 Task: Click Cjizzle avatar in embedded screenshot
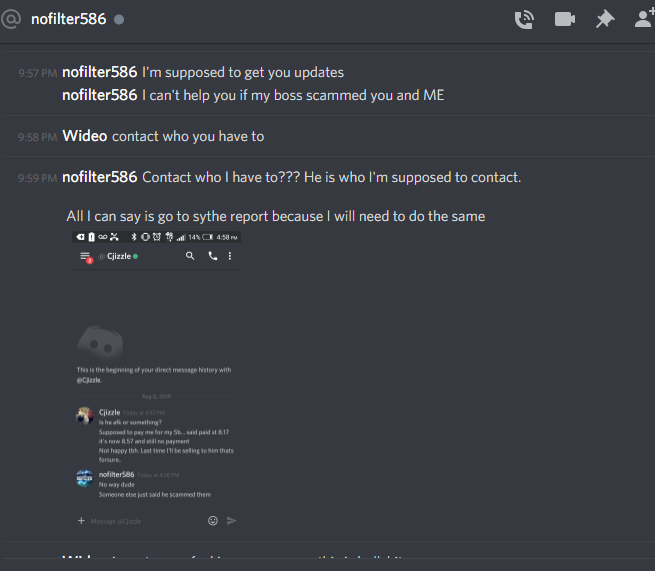coord(84,416)
